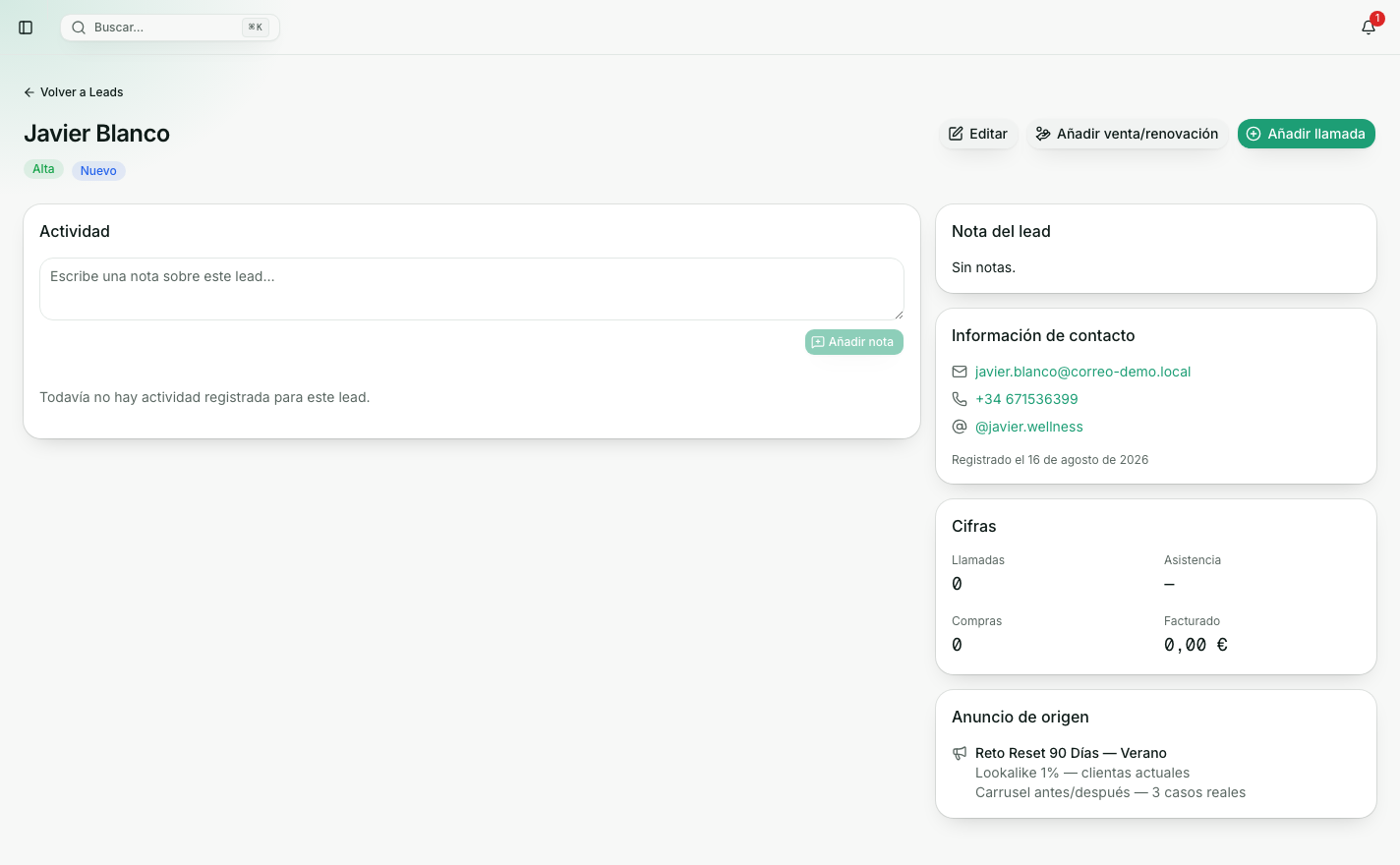Go back via Volver a Leads

coord(74,92)
